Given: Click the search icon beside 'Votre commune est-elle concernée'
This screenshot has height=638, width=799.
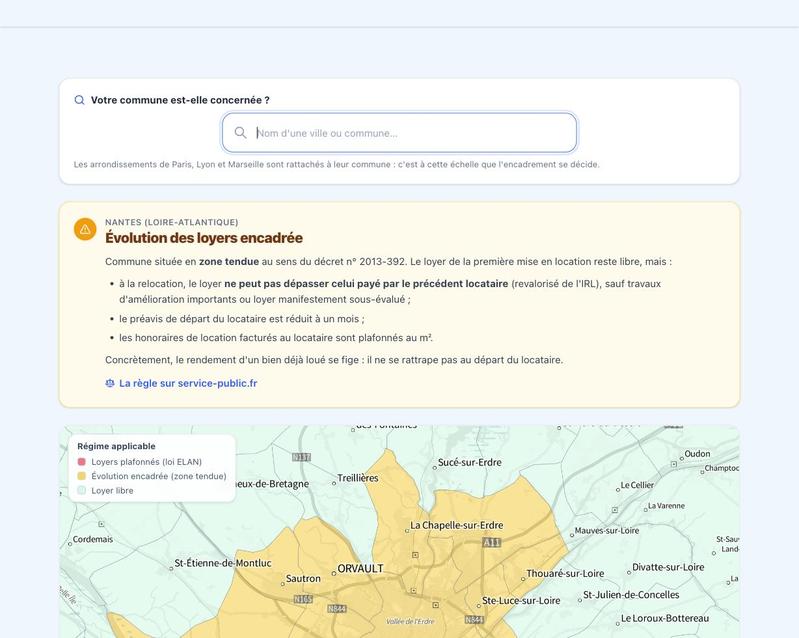Looking at the screenshot, I should pos(79,100).
